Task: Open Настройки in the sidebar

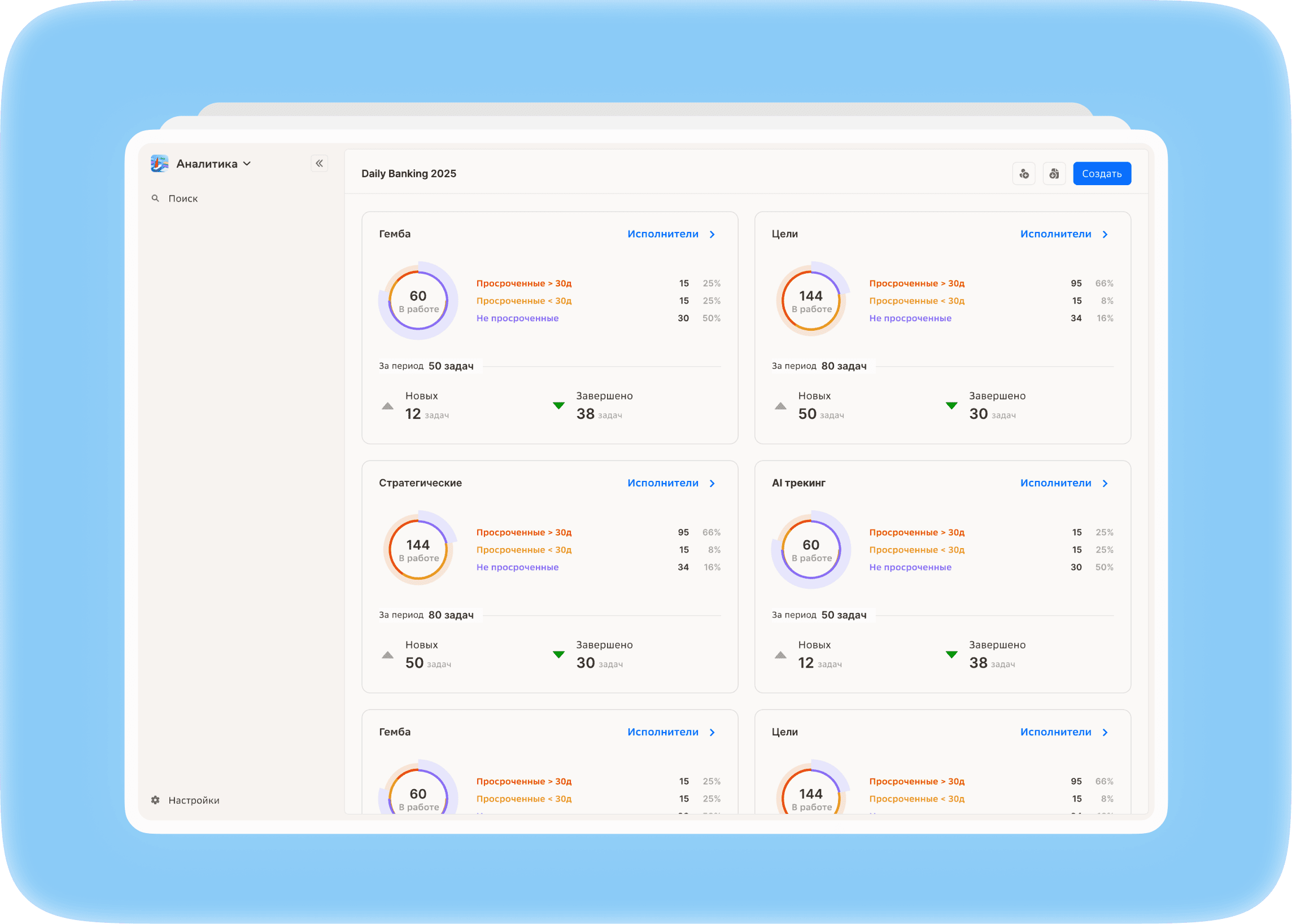Action: [194, 800]
